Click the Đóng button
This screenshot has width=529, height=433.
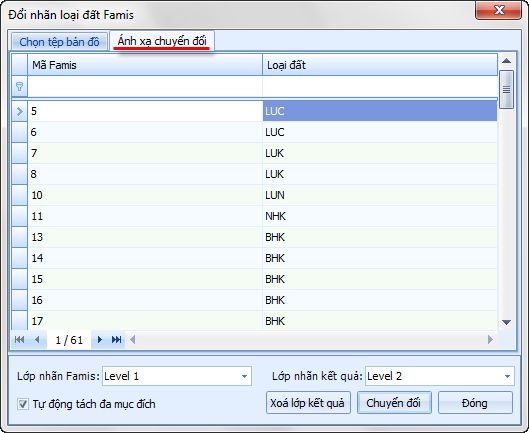pyautogui.click(x=475, y=403)
